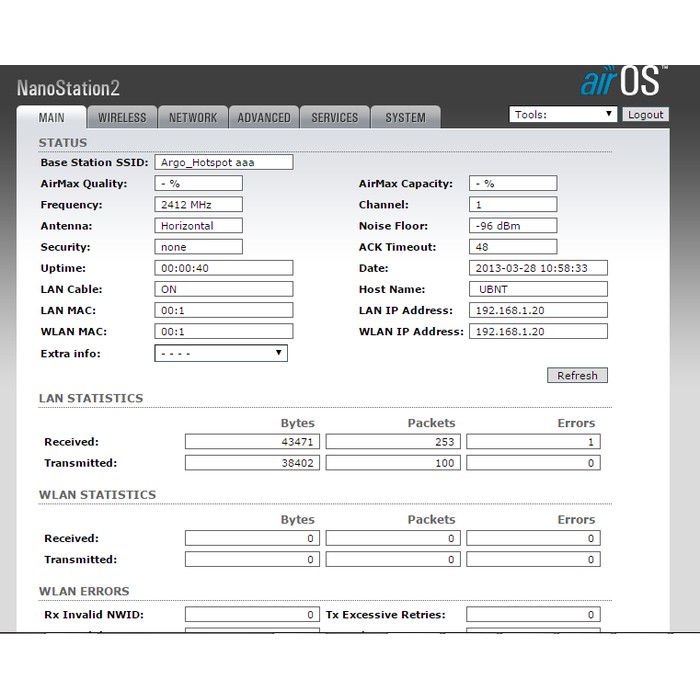Click the LAN MAC address field
Screen dimensions: 700x700
[x=224, y=310]
